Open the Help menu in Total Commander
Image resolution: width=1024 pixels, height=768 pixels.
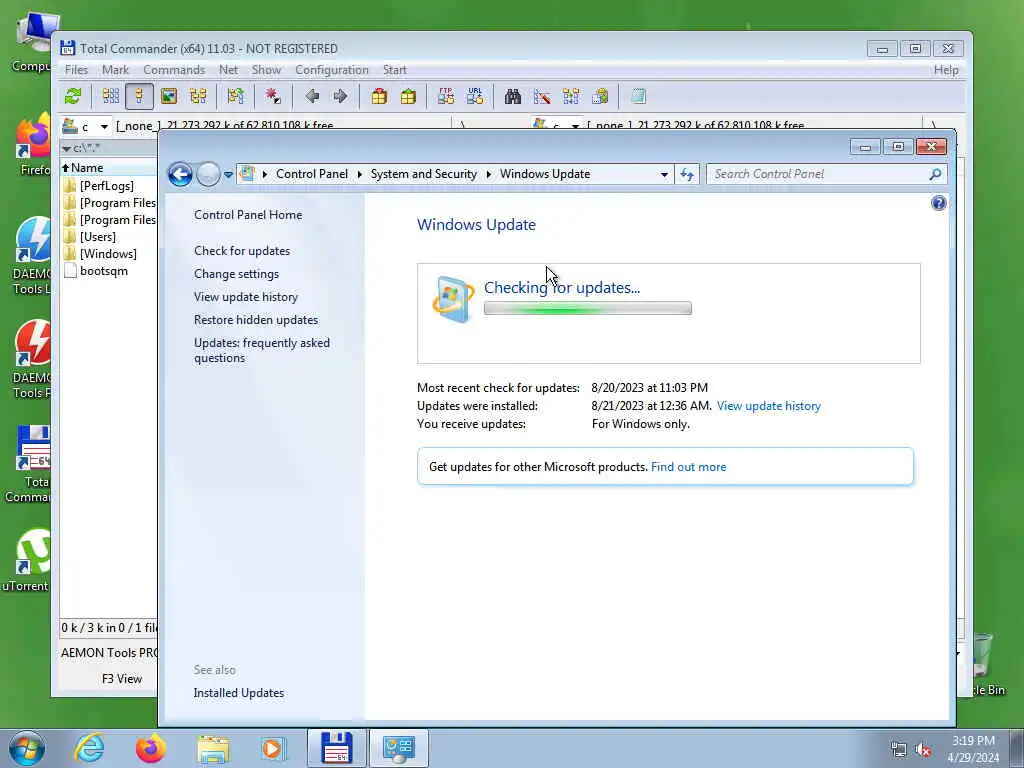(946, 70)
